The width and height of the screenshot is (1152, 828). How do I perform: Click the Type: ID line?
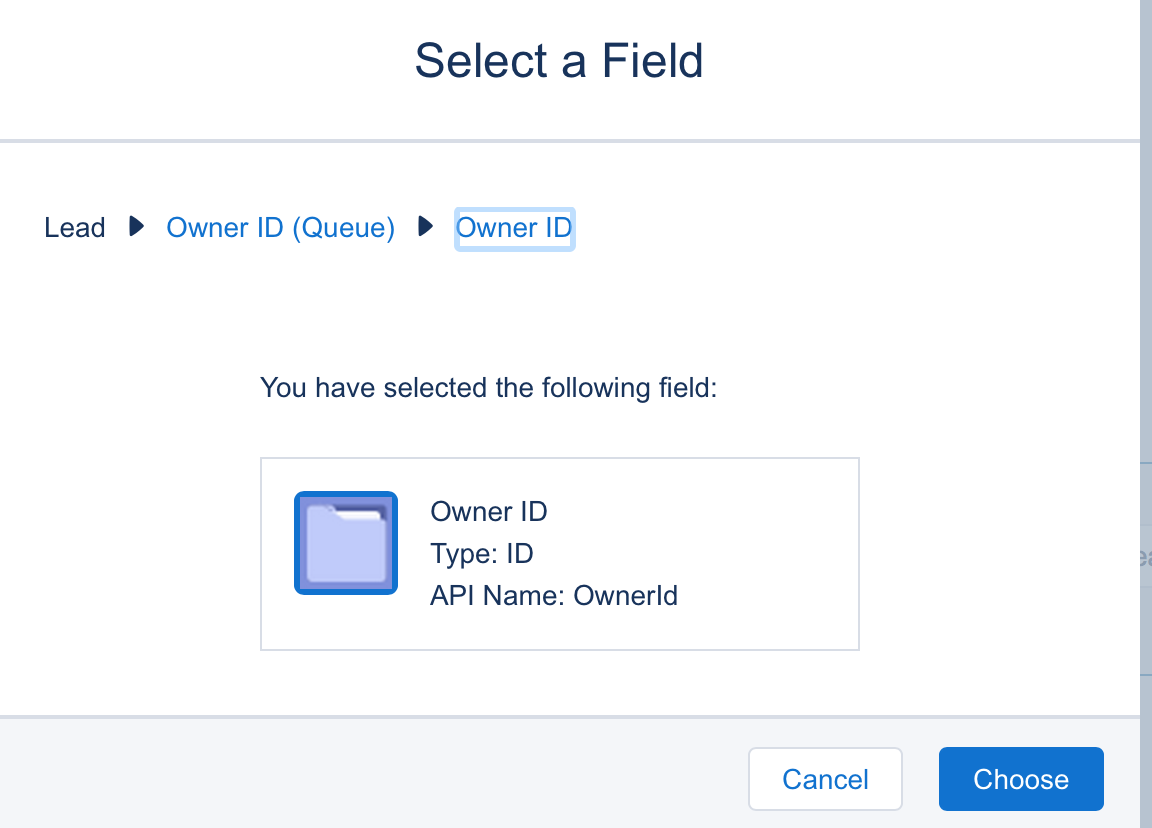click(x=482, y=554)
